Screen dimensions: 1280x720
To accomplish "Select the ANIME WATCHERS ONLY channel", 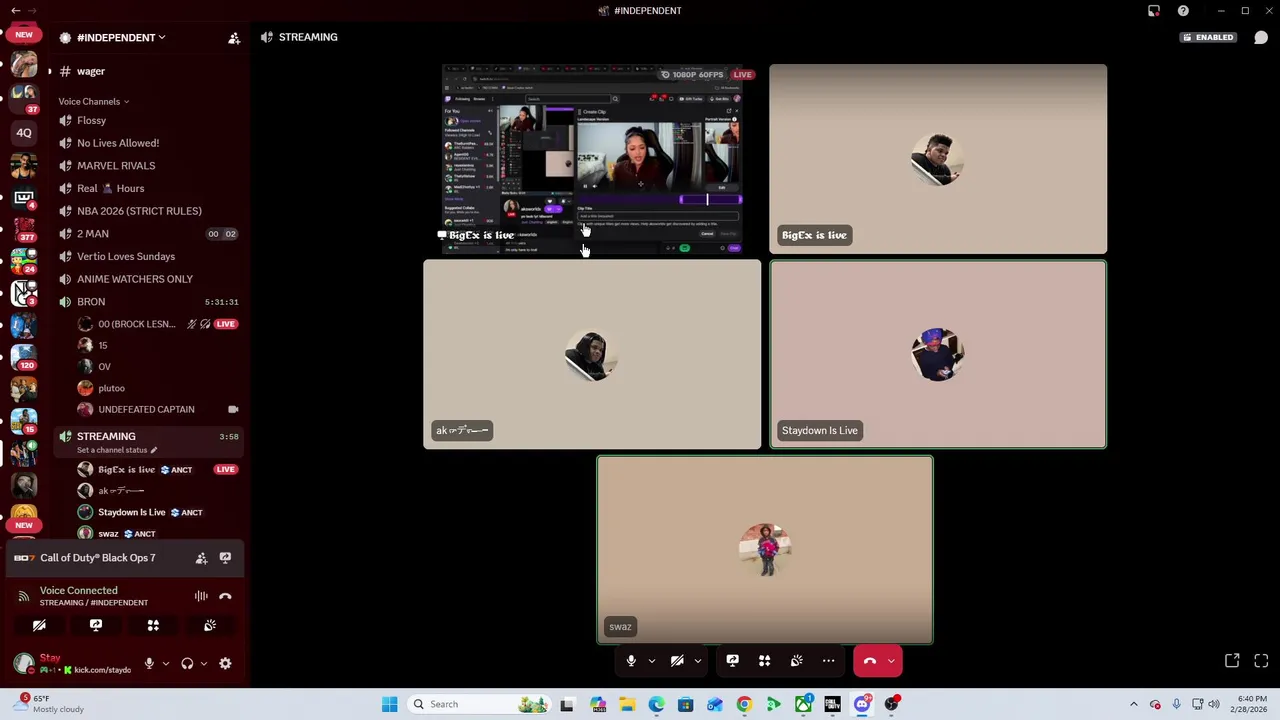I will click(148, 279).
